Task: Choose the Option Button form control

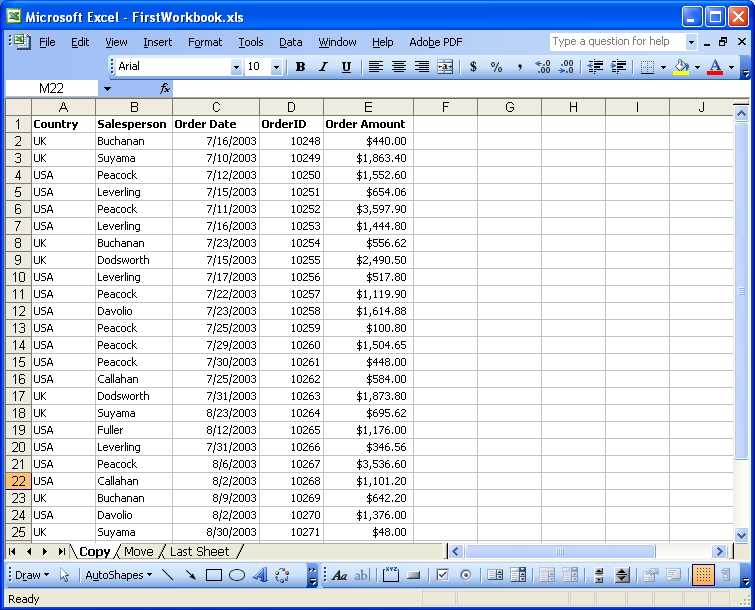Action: coord(466,575)
